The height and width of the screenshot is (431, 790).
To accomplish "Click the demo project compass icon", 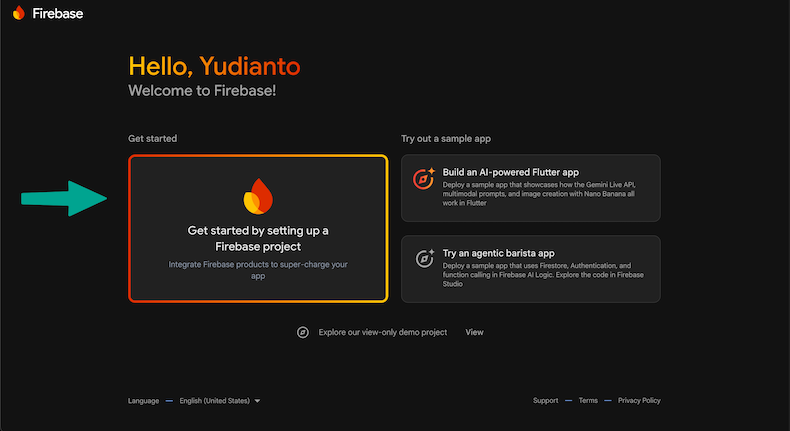I will [x=303, y=332].
